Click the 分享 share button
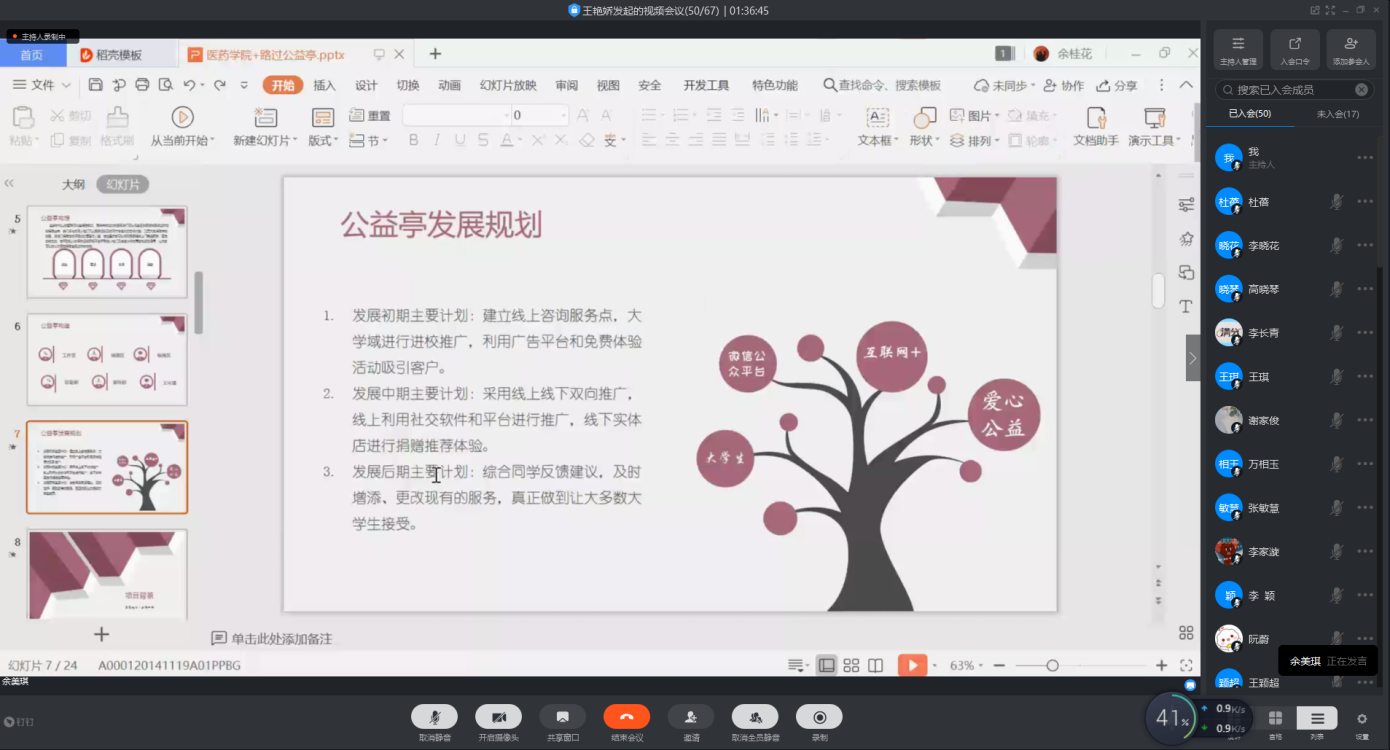This screenshot has width=1390, height=750. [x=1117, y=85]
